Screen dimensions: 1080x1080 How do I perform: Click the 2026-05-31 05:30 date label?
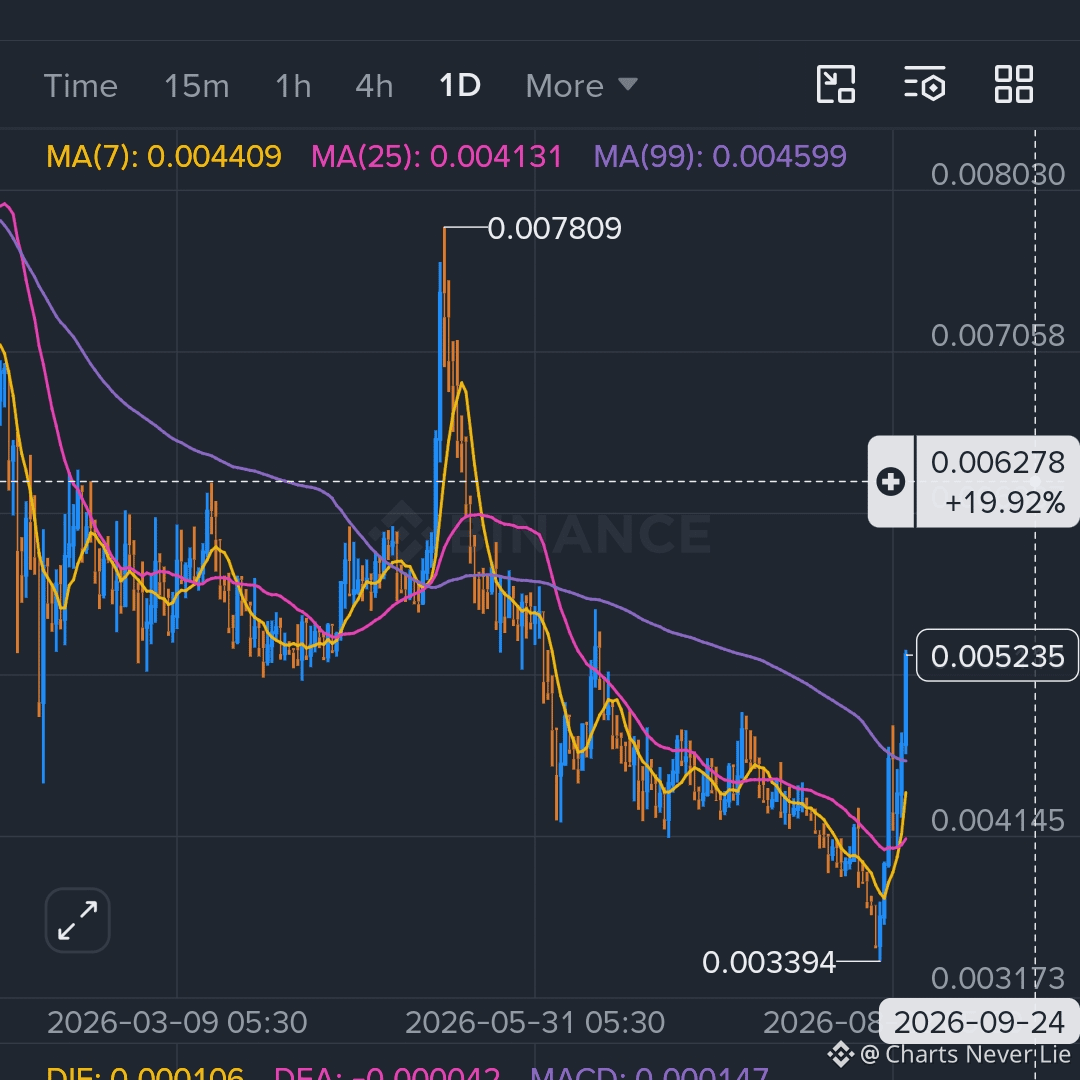534,1023
